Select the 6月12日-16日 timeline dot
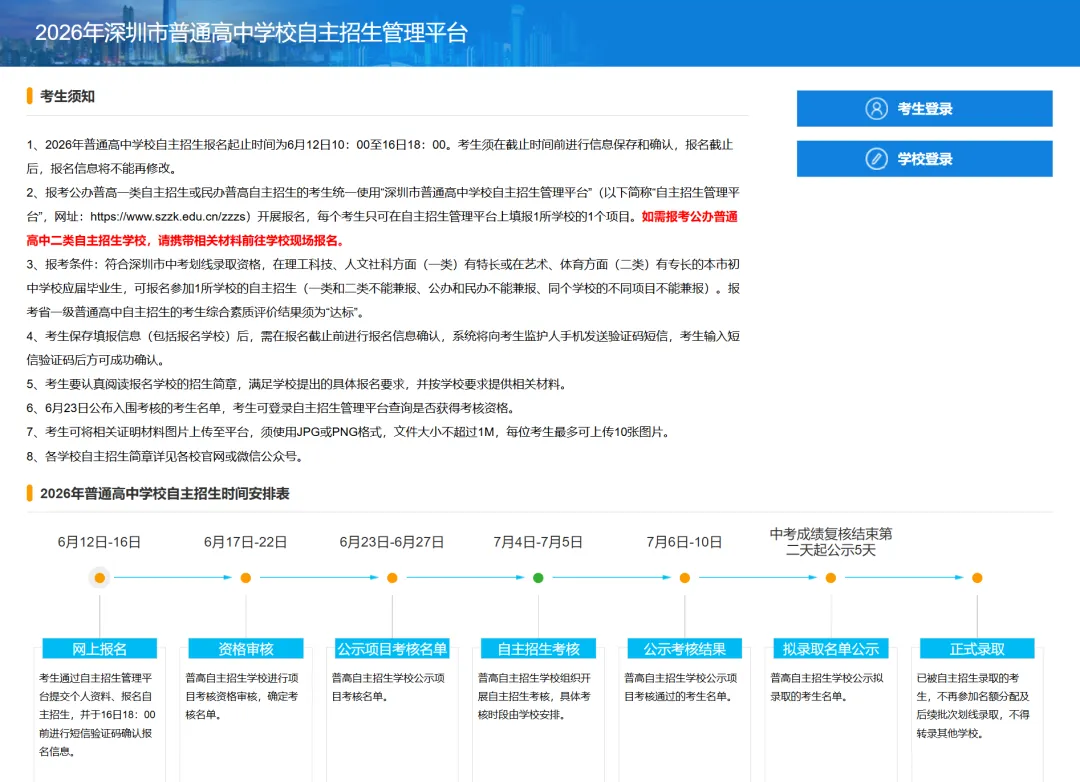Image resolution: width=1080 pixels, height=782 pixels. coord(100,577)
